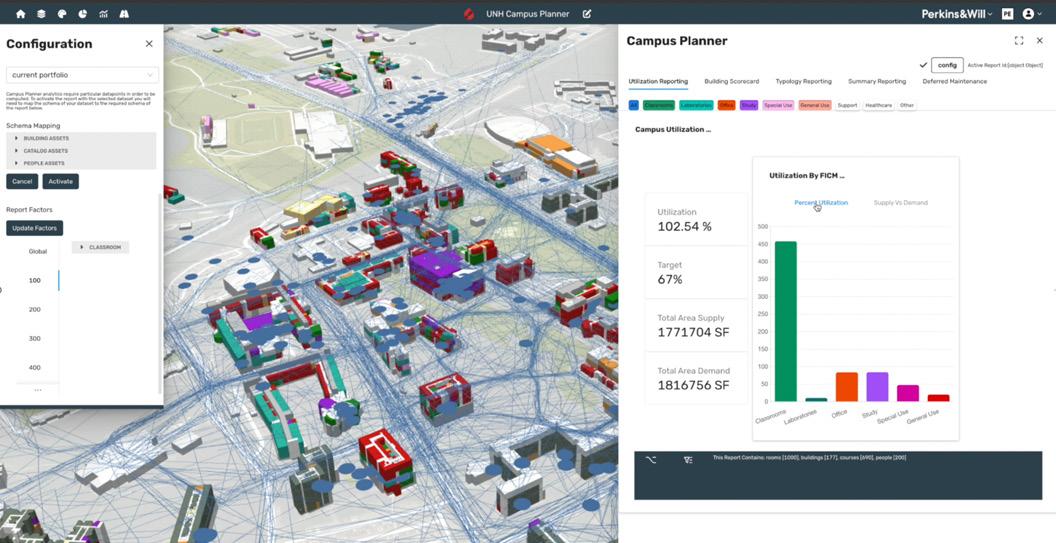This screenshot has width=1056, height=543.
Task: Go to the Home icon
Action: (x=21, y=13)
